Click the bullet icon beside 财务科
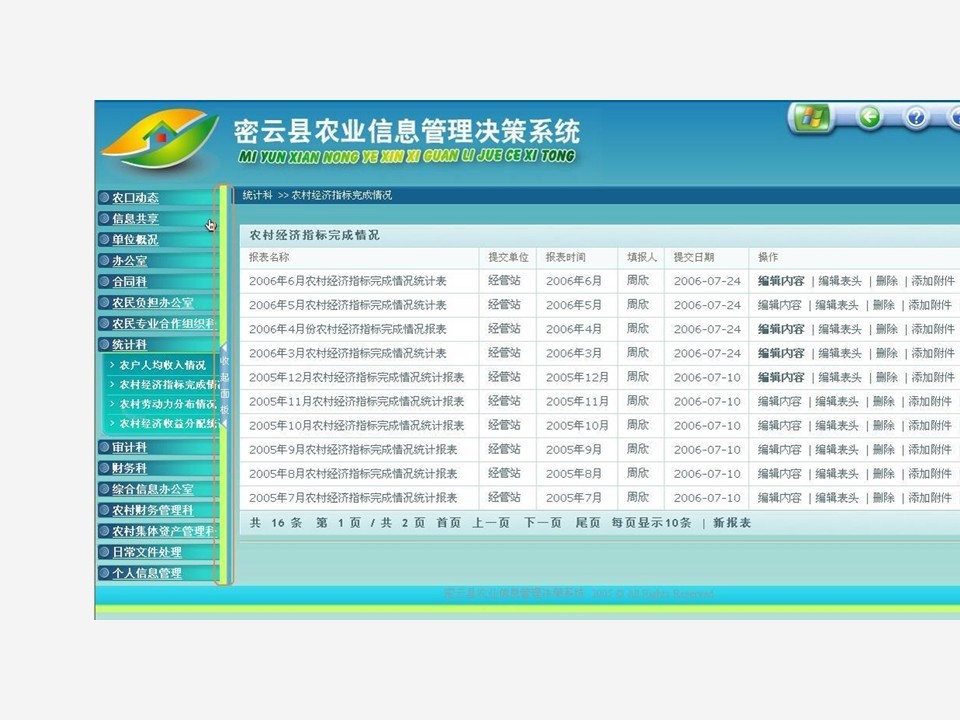 [104, 468]
